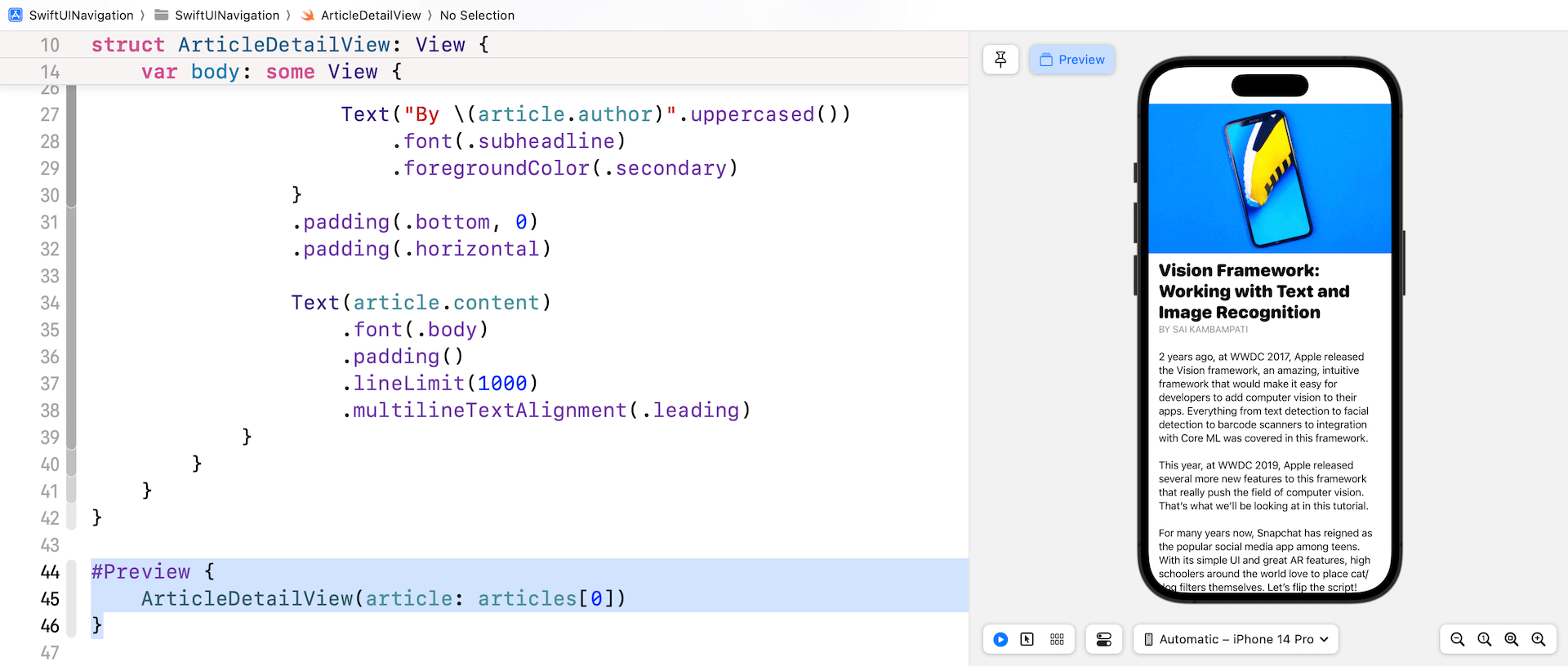
Task: Click the code folding ribbon at line 44
Action: tap(72, 571)
